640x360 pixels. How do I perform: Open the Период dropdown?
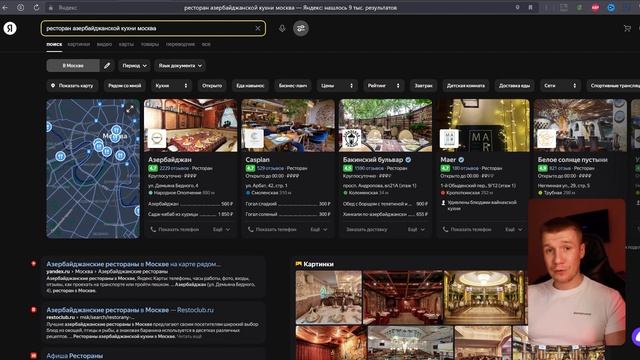coord(134,65)
